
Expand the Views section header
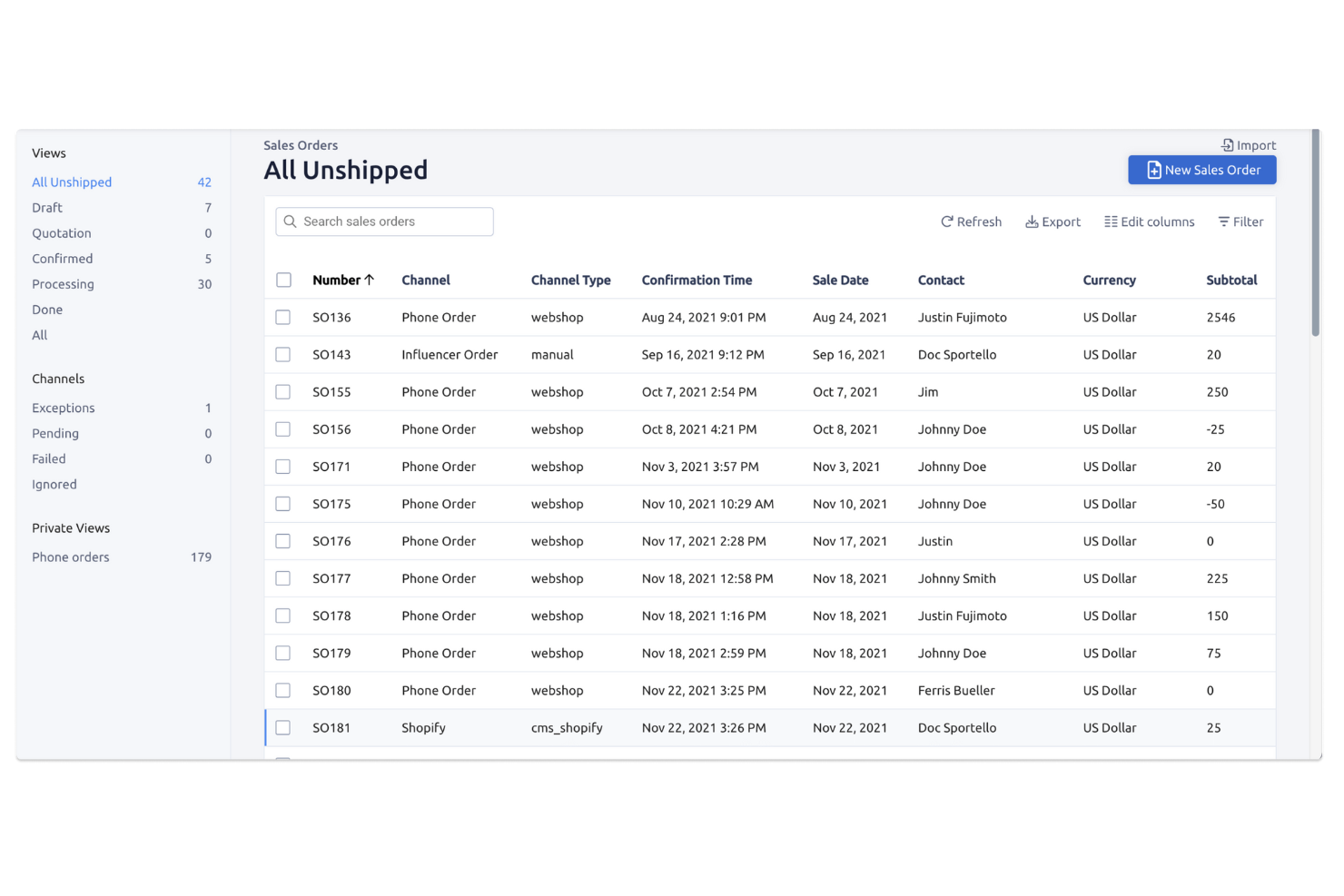click(48, 153)
